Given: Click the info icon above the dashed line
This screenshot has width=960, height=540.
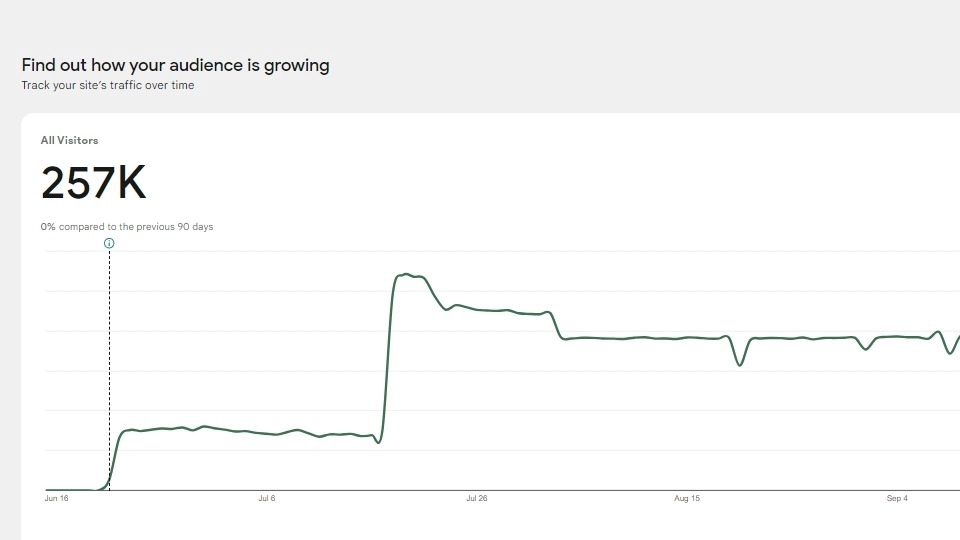Looking at the screenshot, I should pyautogui.click(x=110, y=243).
